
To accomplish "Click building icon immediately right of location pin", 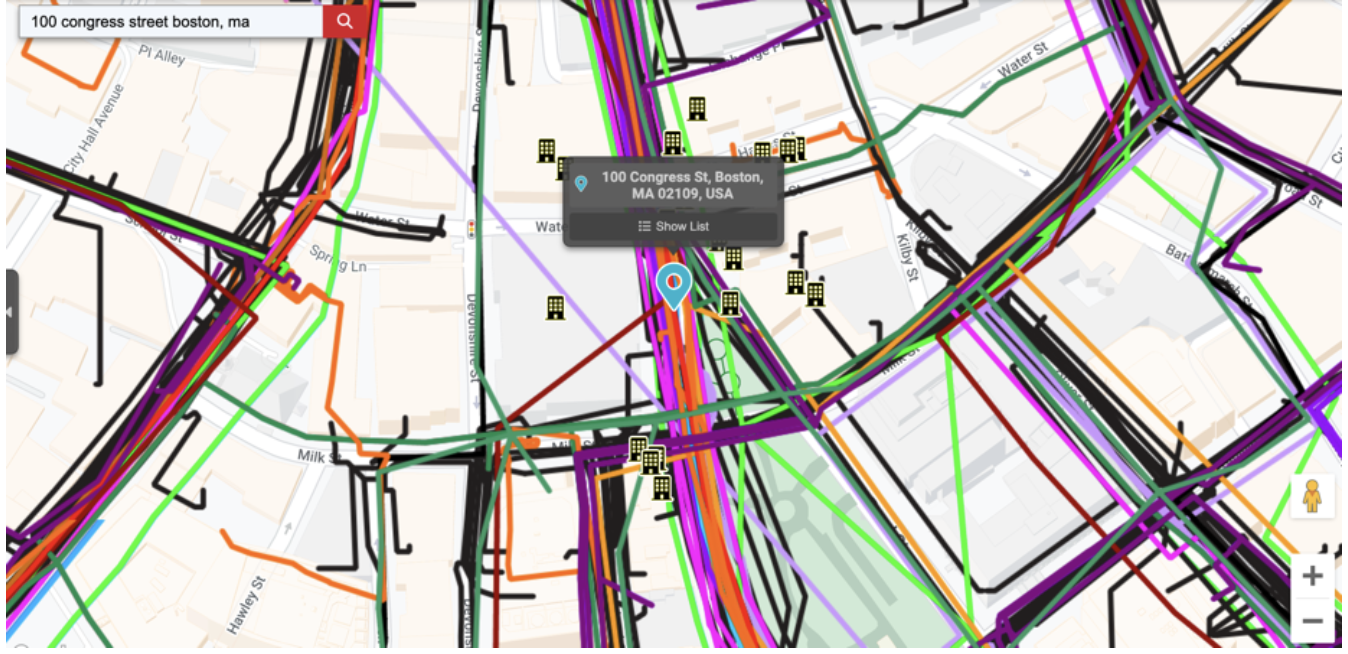I will point(730,303).
